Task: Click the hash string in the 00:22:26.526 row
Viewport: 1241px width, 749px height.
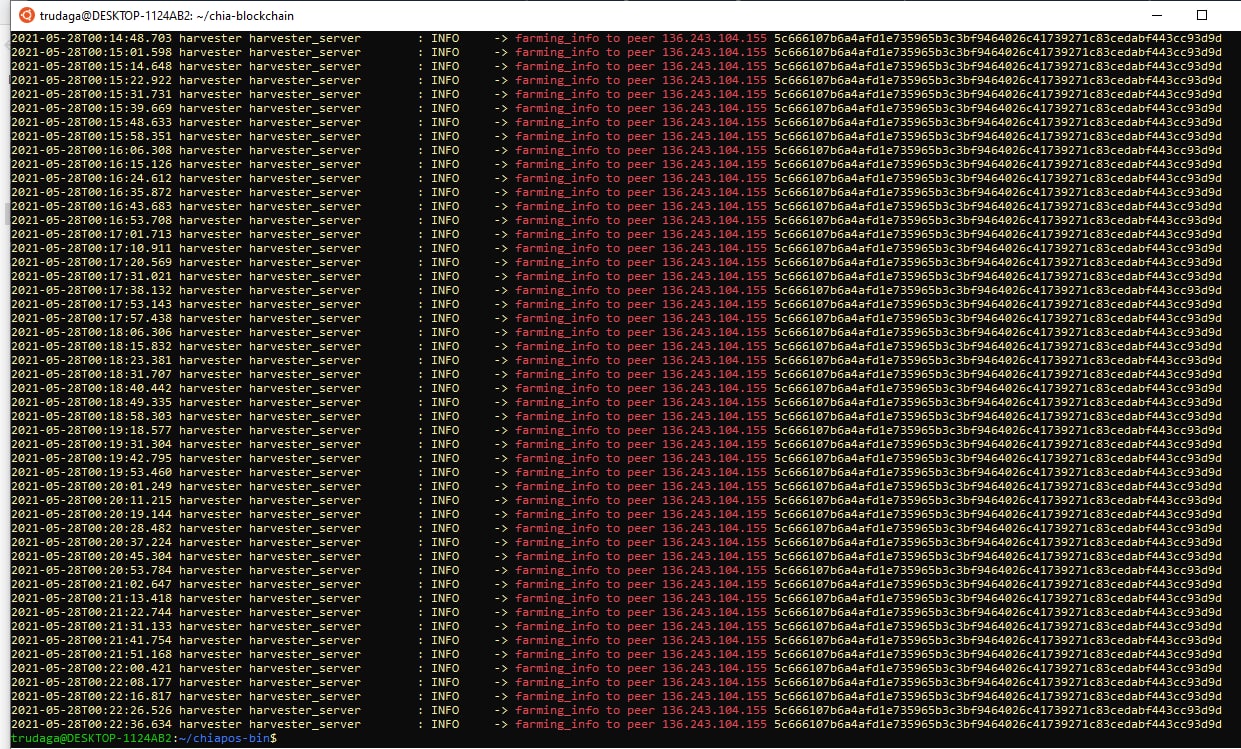Action: click(998, 710)
